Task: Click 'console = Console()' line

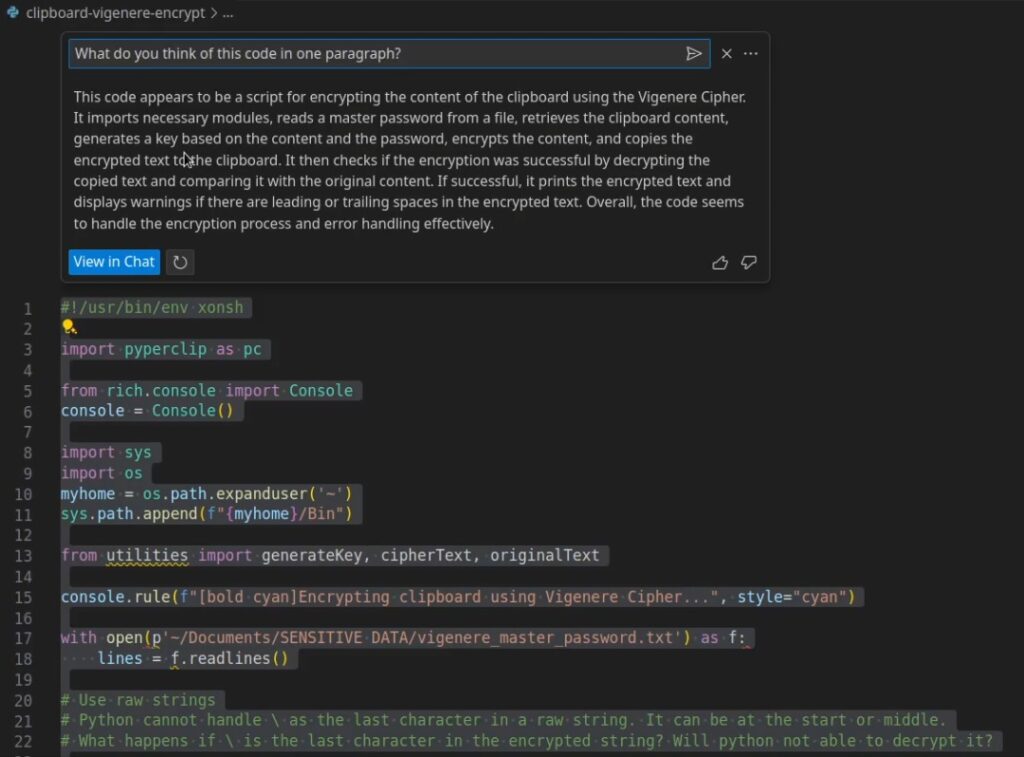Action: click(x=147, y=411)
